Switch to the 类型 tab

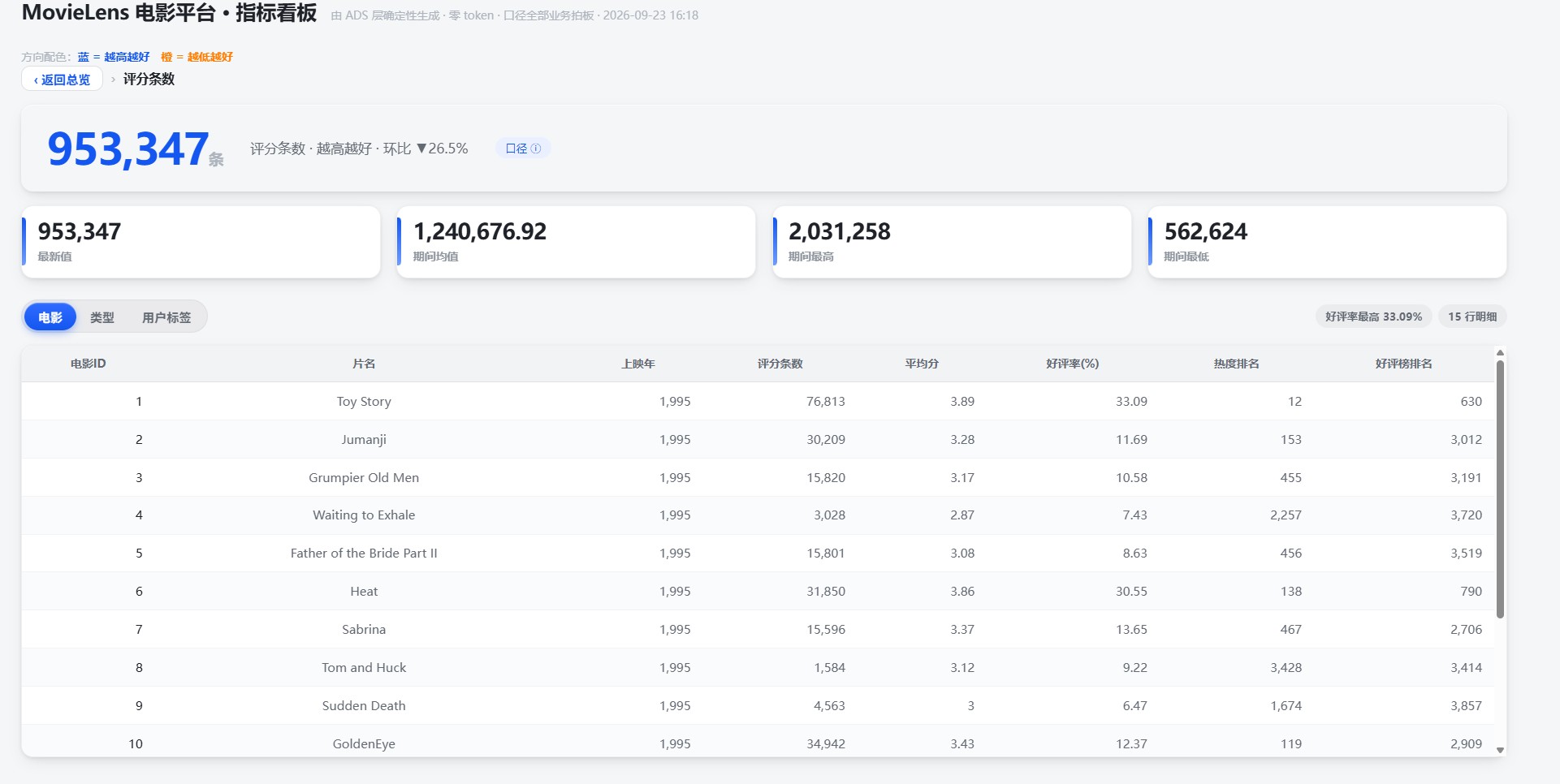[x=102, y=317]
